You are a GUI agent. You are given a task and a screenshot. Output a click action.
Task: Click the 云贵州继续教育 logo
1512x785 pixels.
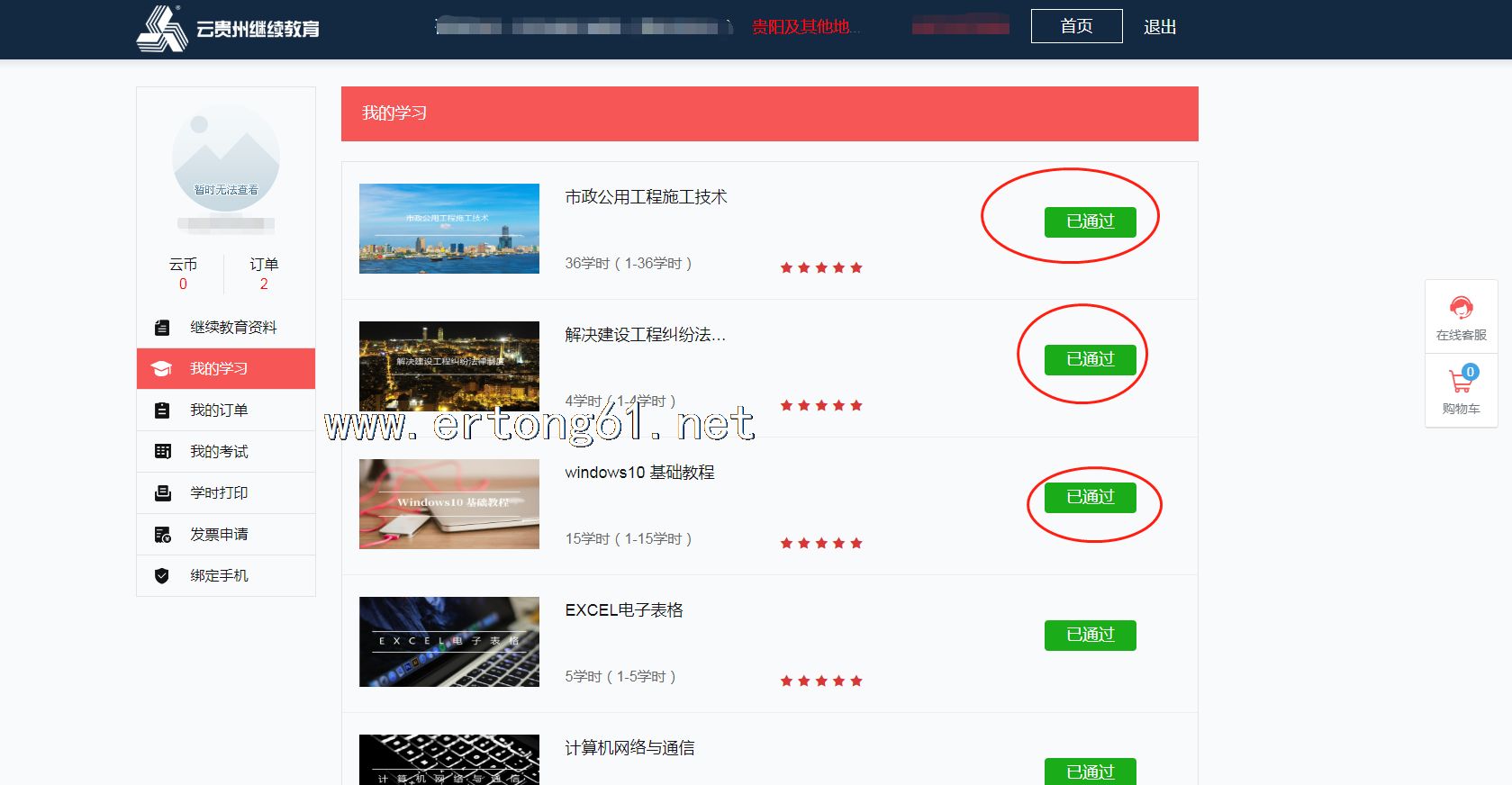[229, 29]
